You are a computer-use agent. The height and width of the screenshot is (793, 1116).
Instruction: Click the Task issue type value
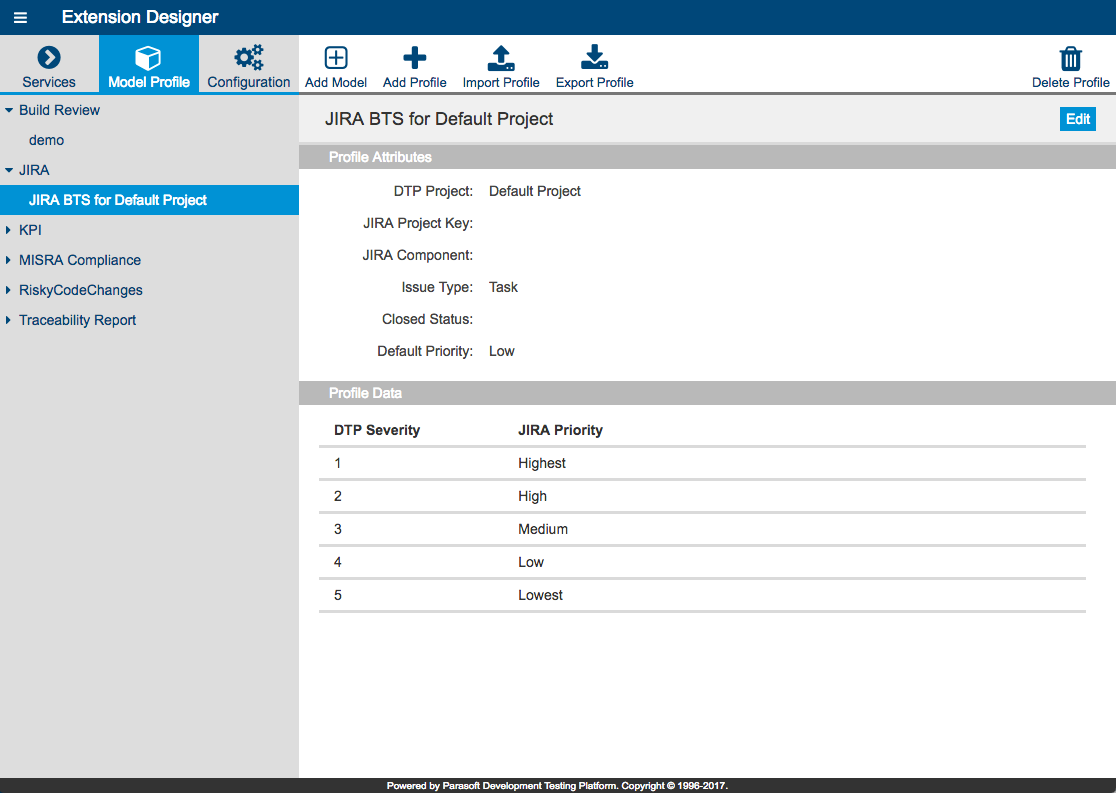coord(503,287)
